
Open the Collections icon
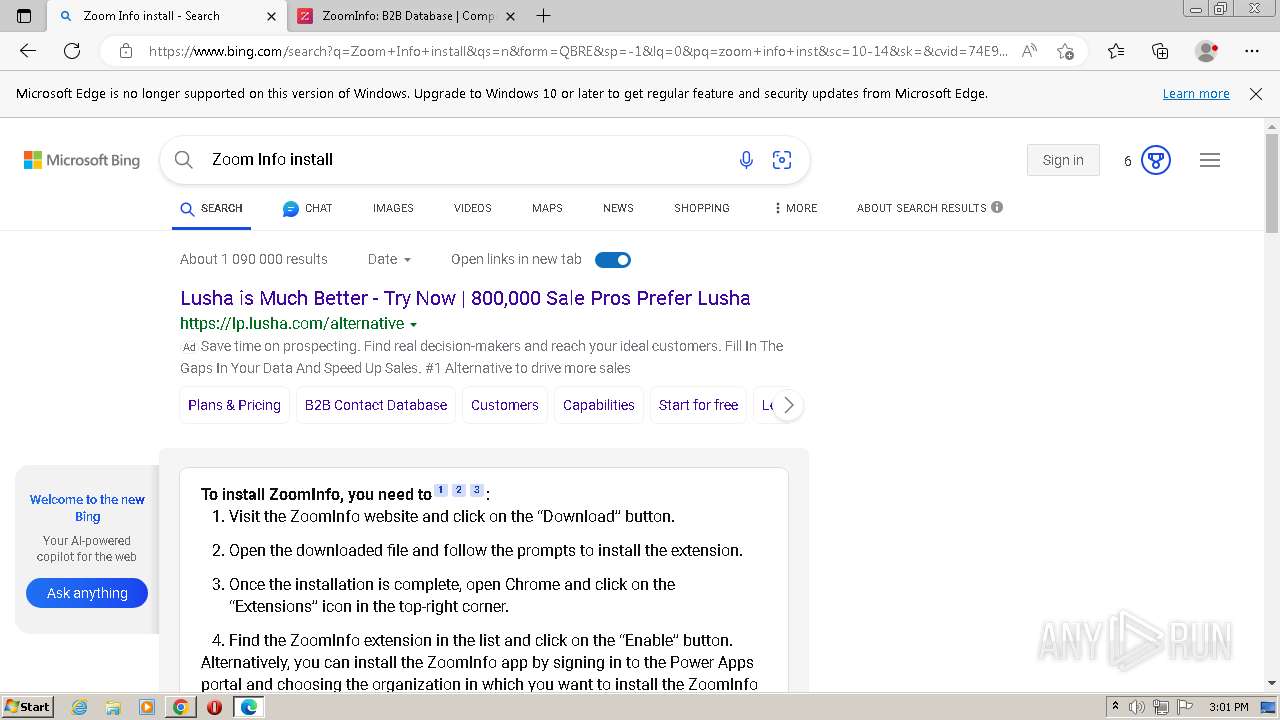point(1160,51)
